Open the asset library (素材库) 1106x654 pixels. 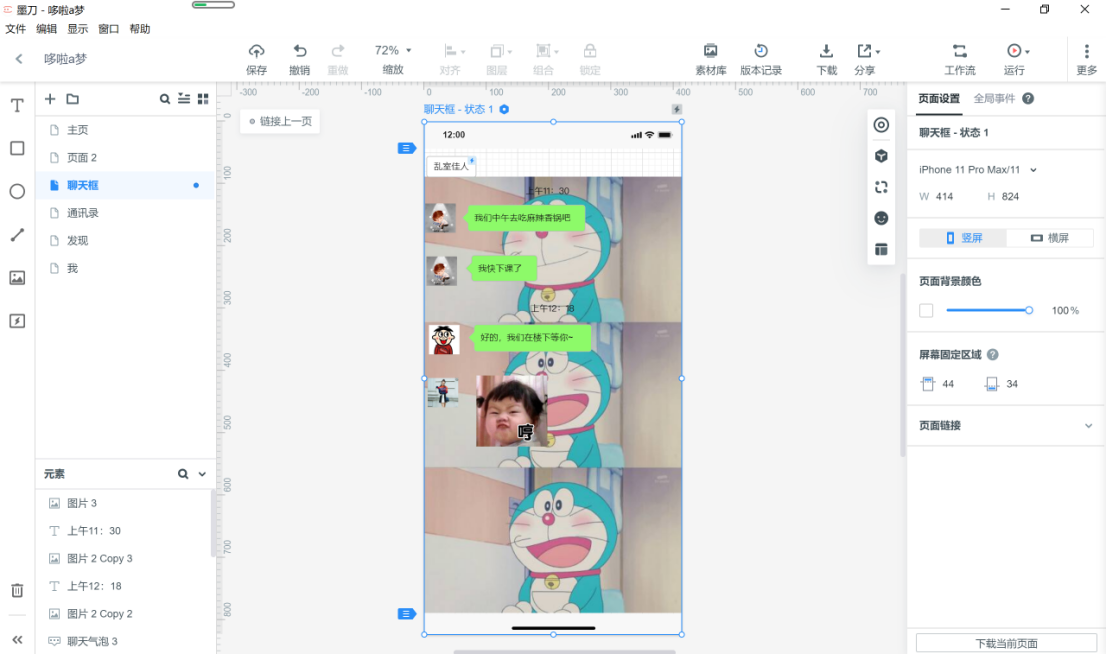[x=710, y=59]
